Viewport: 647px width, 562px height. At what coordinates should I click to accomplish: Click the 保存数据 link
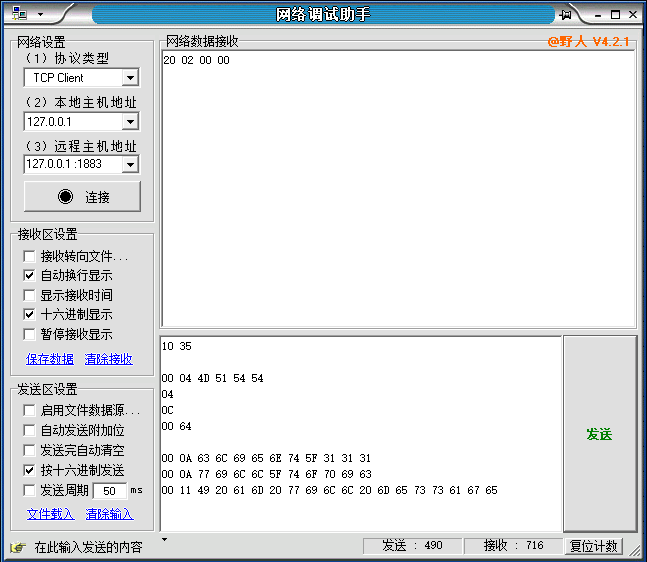click(50, 359)
